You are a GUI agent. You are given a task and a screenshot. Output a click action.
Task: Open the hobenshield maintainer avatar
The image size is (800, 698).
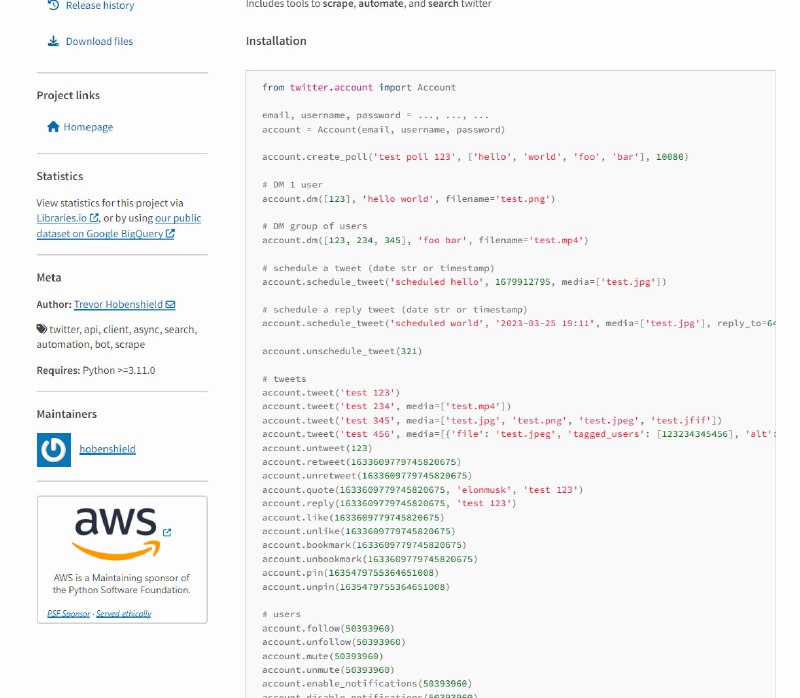click(54, 449)
